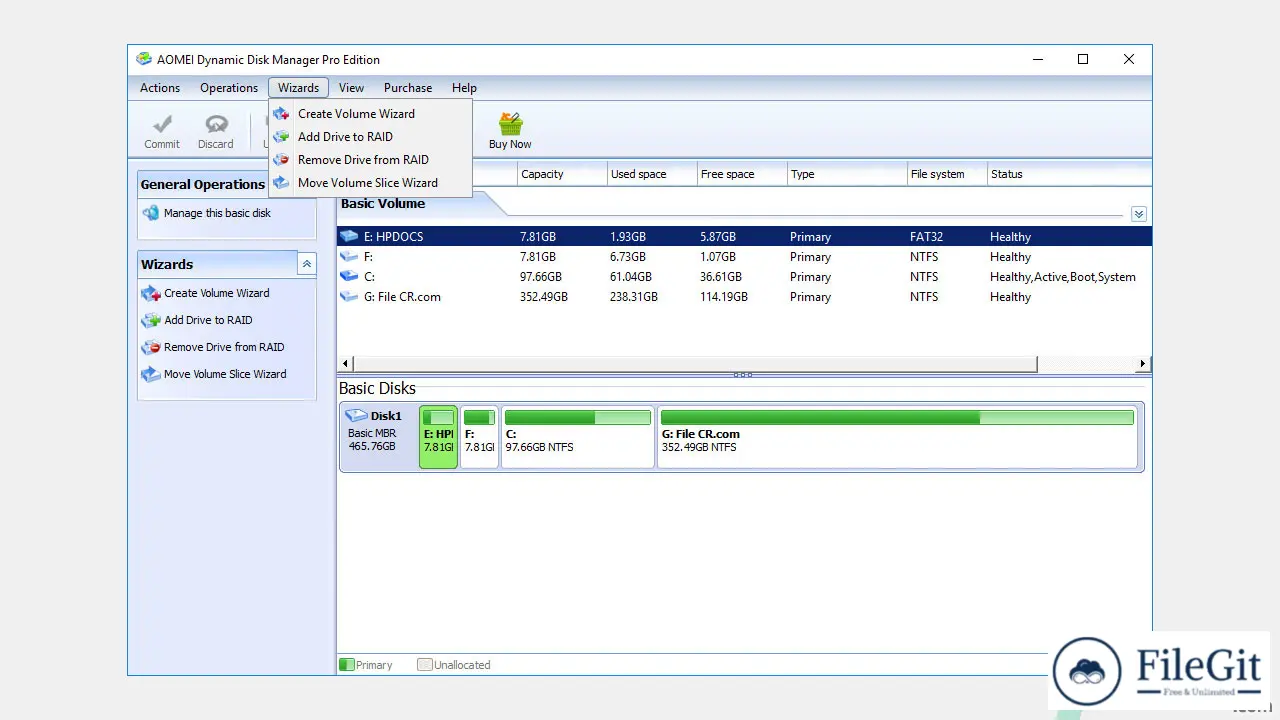
Task: Sort by the Type column header
Action: (847, 174)
